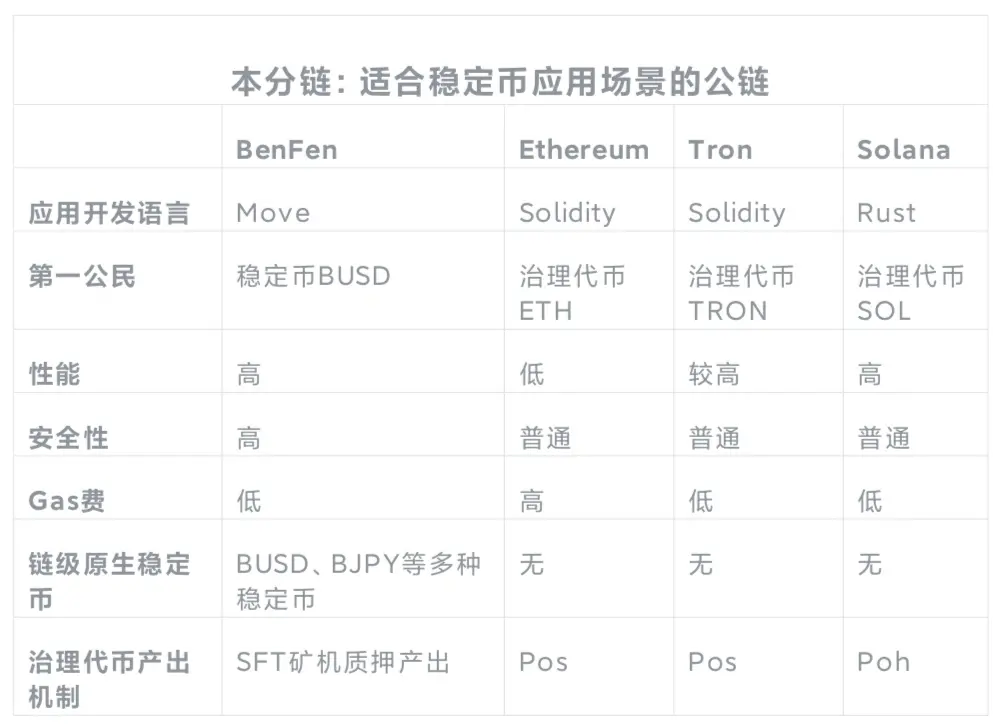The width and height of the screenshot is (1000, 728).
Task: Select the 治理代币产出机制 row label
Action: [x=109, y=679]
